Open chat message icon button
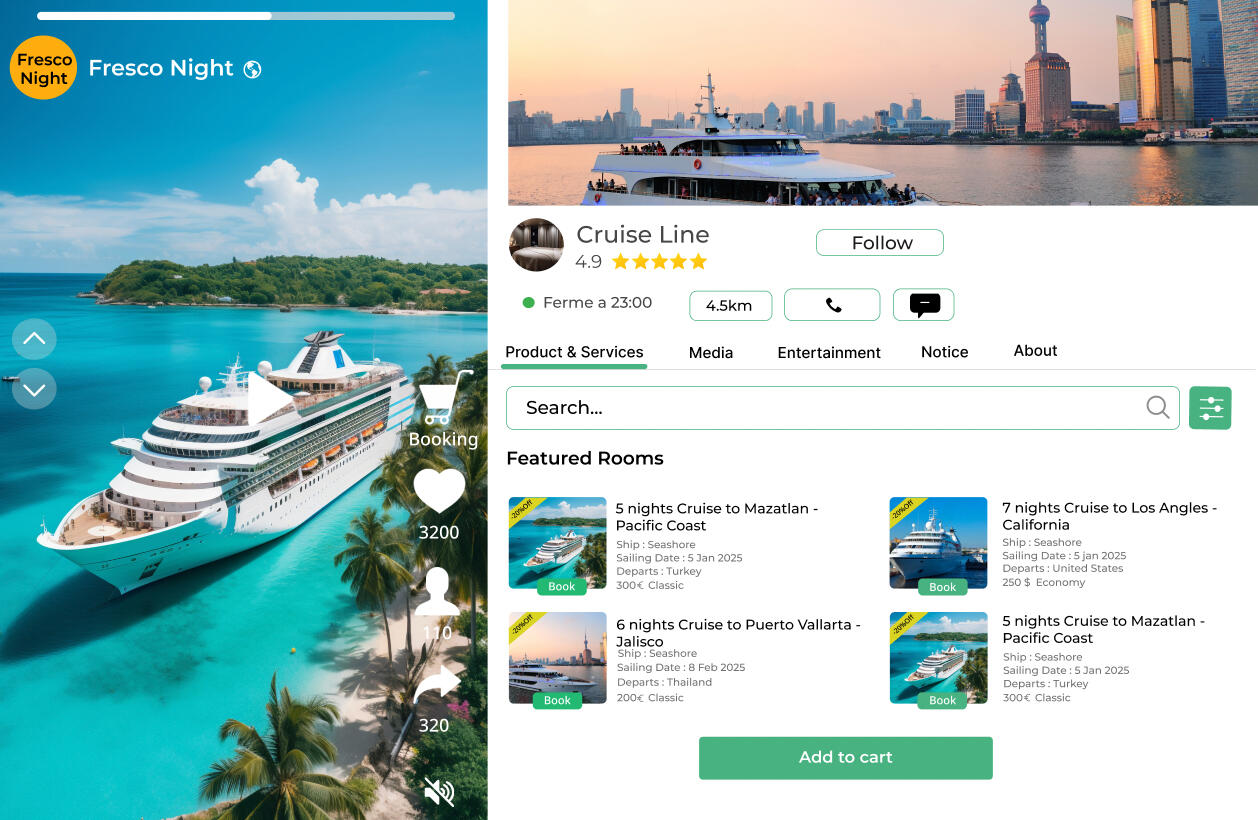The width and height of the screenshot is (1258, 820). point(924,305)
